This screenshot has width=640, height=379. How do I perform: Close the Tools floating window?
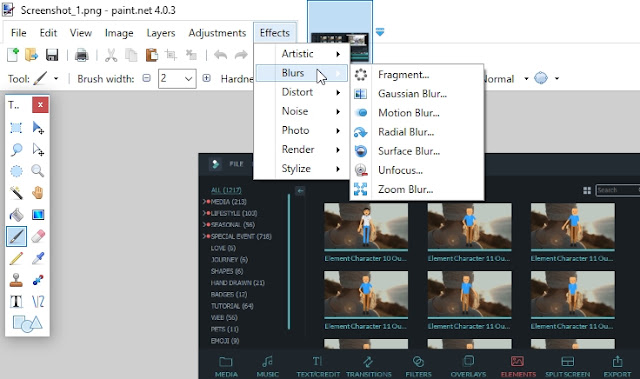pos(40,105)
